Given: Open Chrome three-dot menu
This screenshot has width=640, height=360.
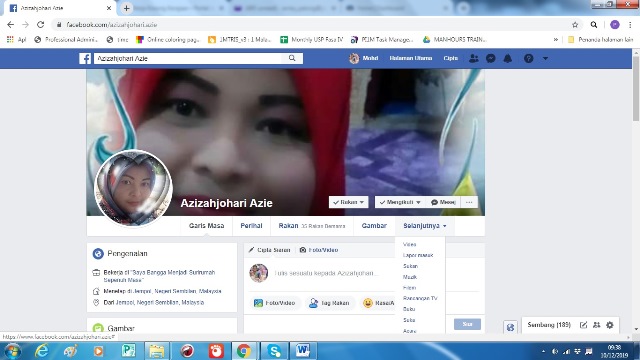Looking at the screenshot, I should pos(630,25).
